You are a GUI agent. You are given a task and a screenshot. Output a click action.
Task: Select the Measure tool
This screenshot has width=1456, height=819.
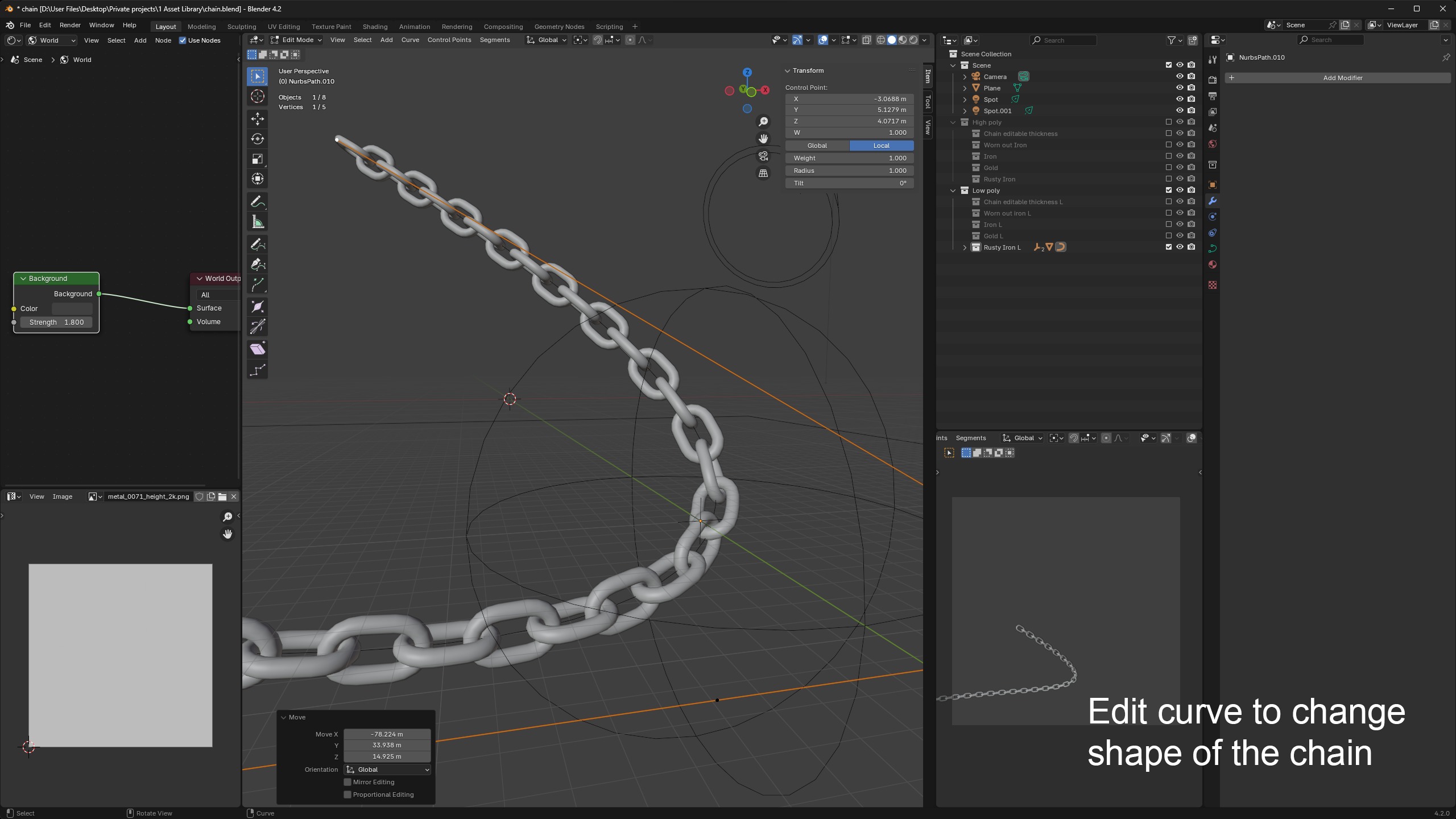click(x=257, y=222)
